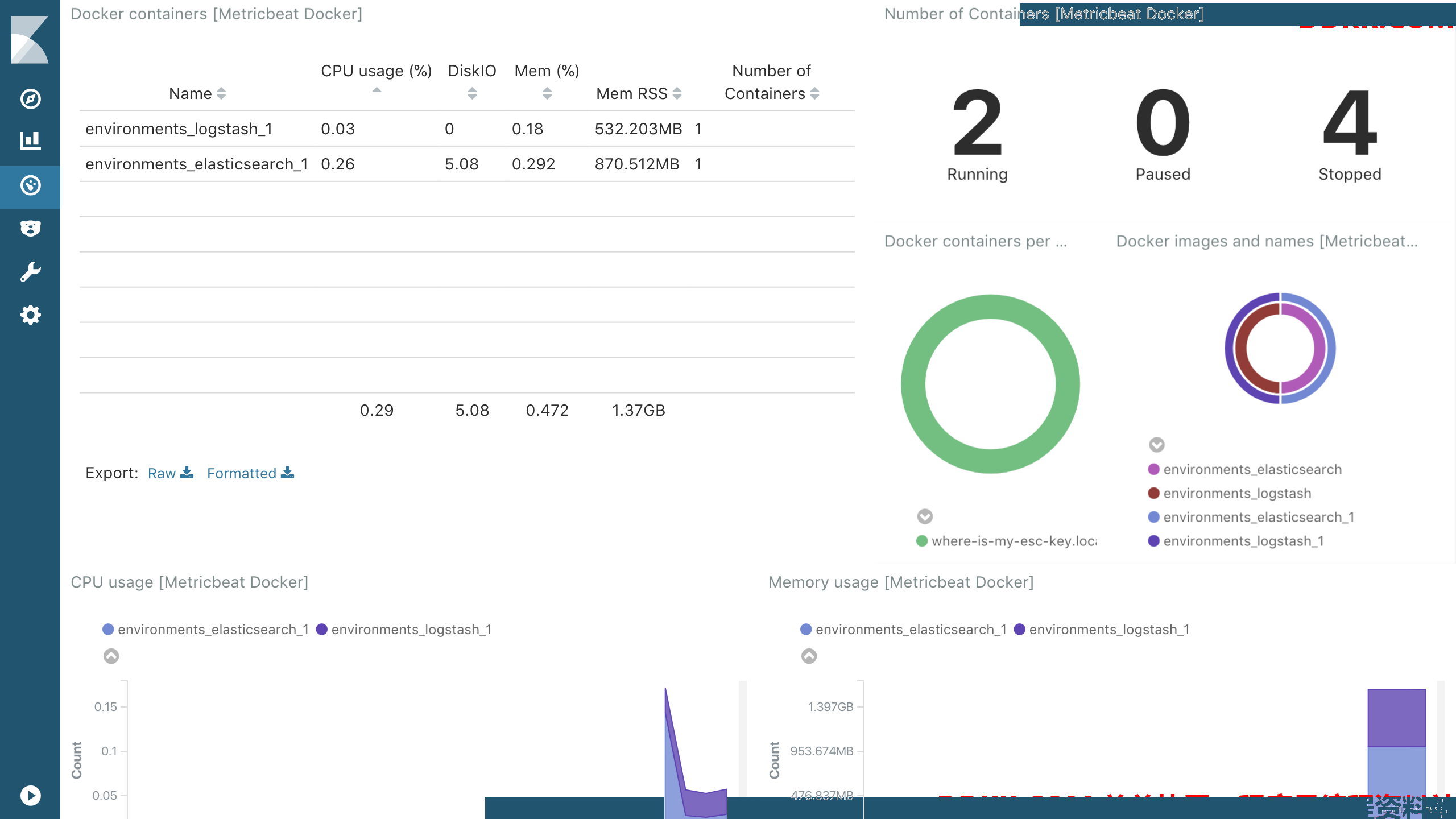Toggle environments_logstash_1 in Memory usage legend
This screenshot has width=1456, height=819.
[x=1102, y=630]
